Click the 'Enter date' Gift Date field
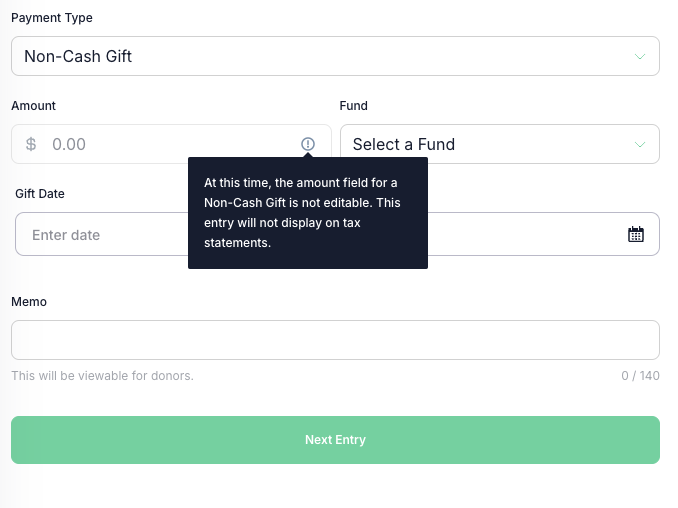Image resolution: width=678 pixels, height=508 pixels. 337,234
